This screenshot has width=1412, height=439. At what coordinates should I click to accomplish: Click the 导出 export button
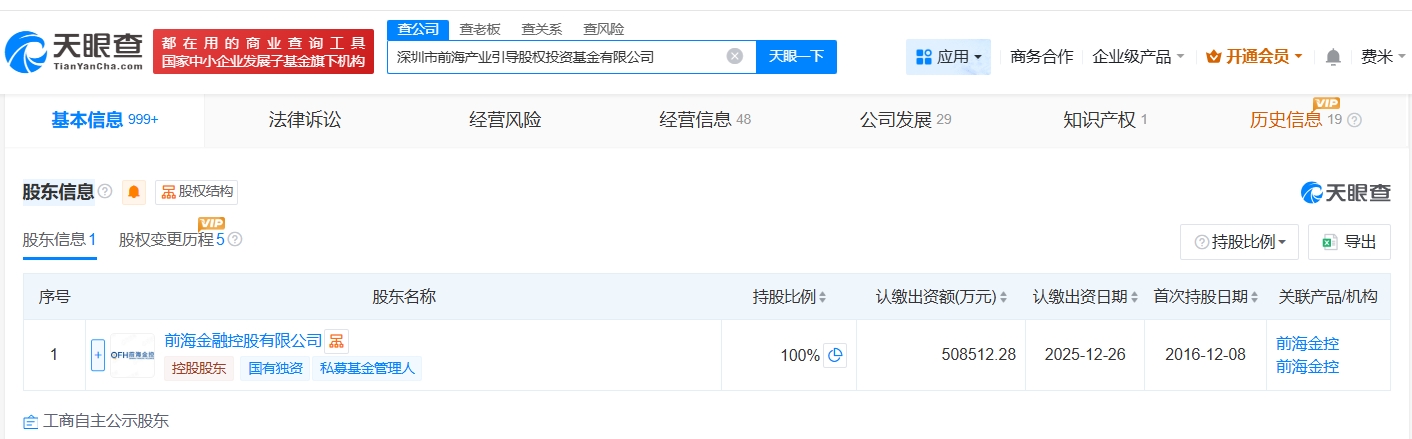1350,242
